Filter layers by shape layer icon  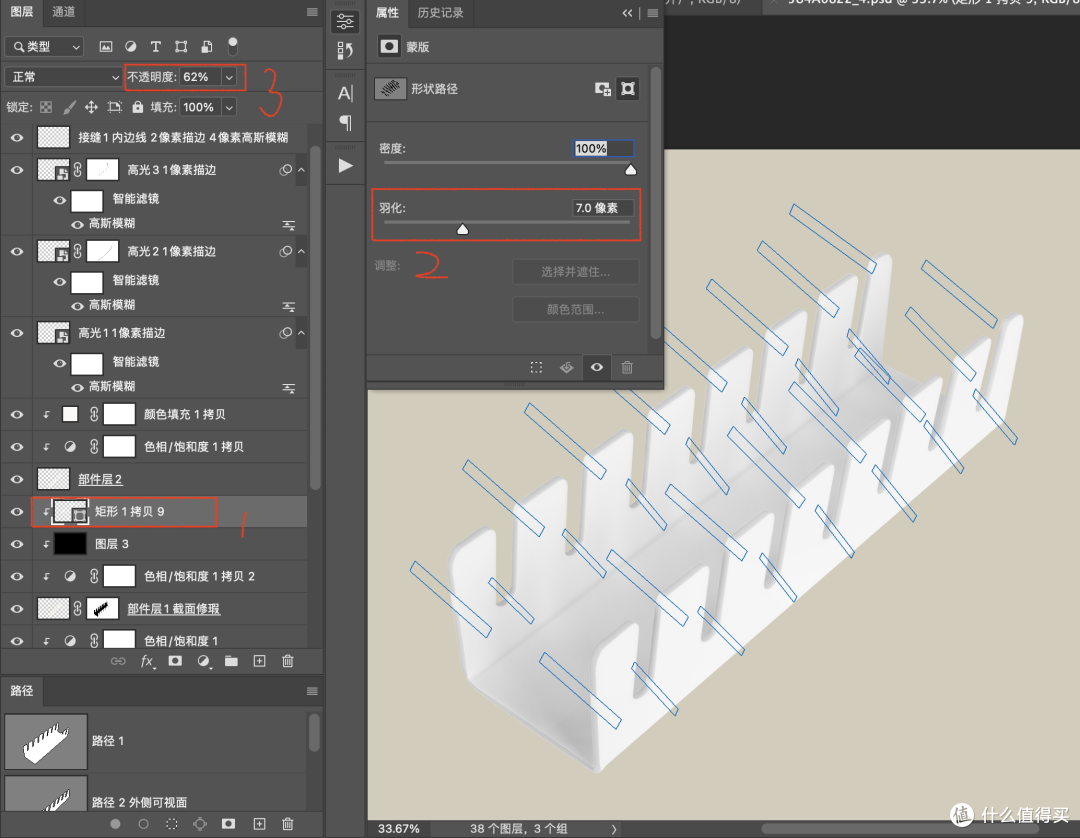(x=181, y=47)
